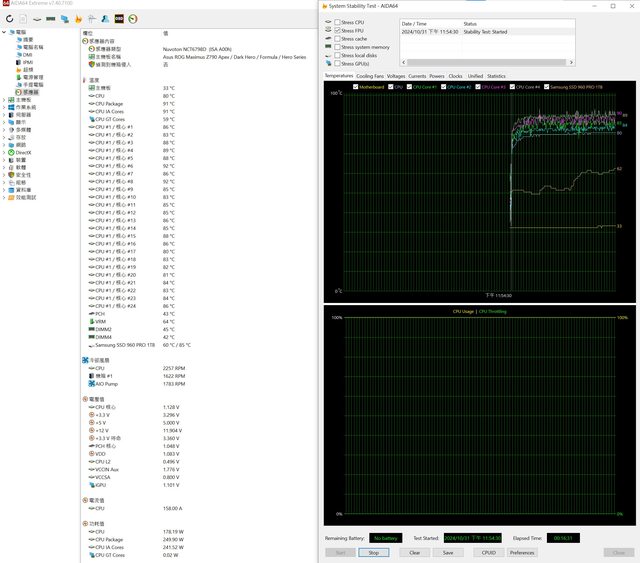The width and height of the screenshot is (640, 563).
Task: Expand the 主機板 tree node
Action: point(4,100)
